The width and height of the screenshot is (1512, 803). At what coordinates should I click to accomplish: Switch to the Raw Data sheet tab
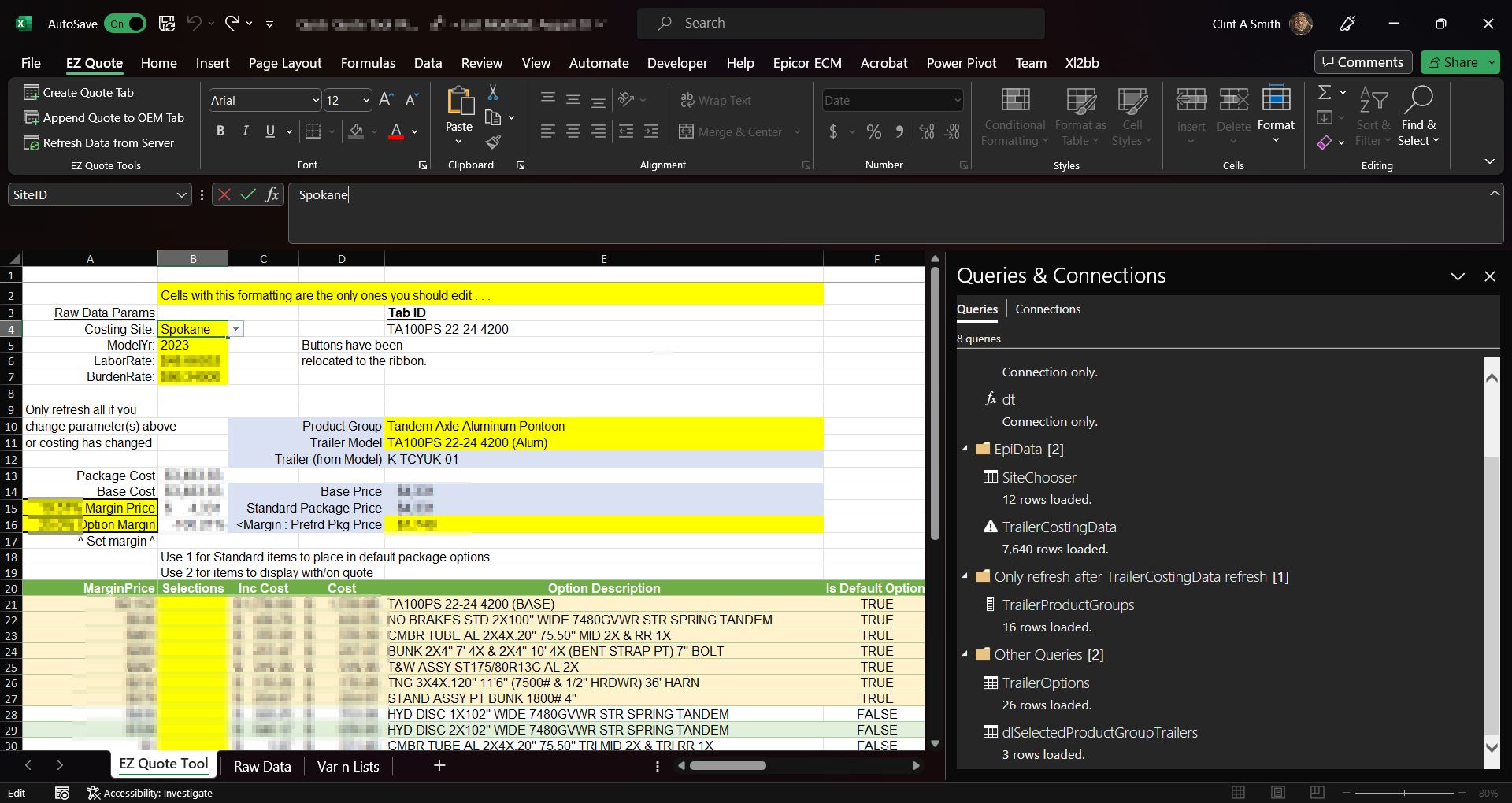[x=262, y=766]
